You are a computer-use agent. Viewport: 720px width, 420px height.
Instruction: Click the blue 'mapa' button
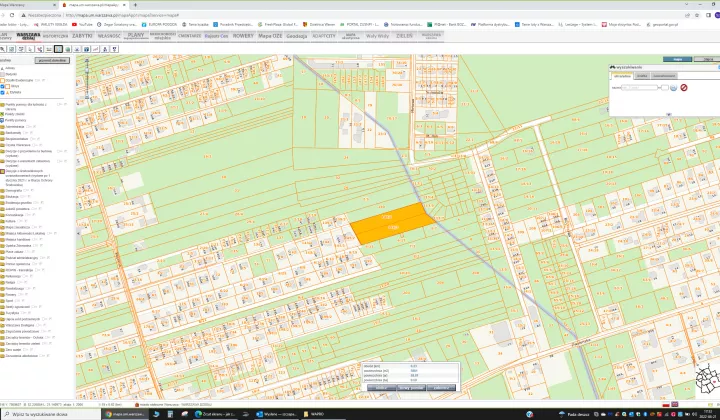[678, 60]
